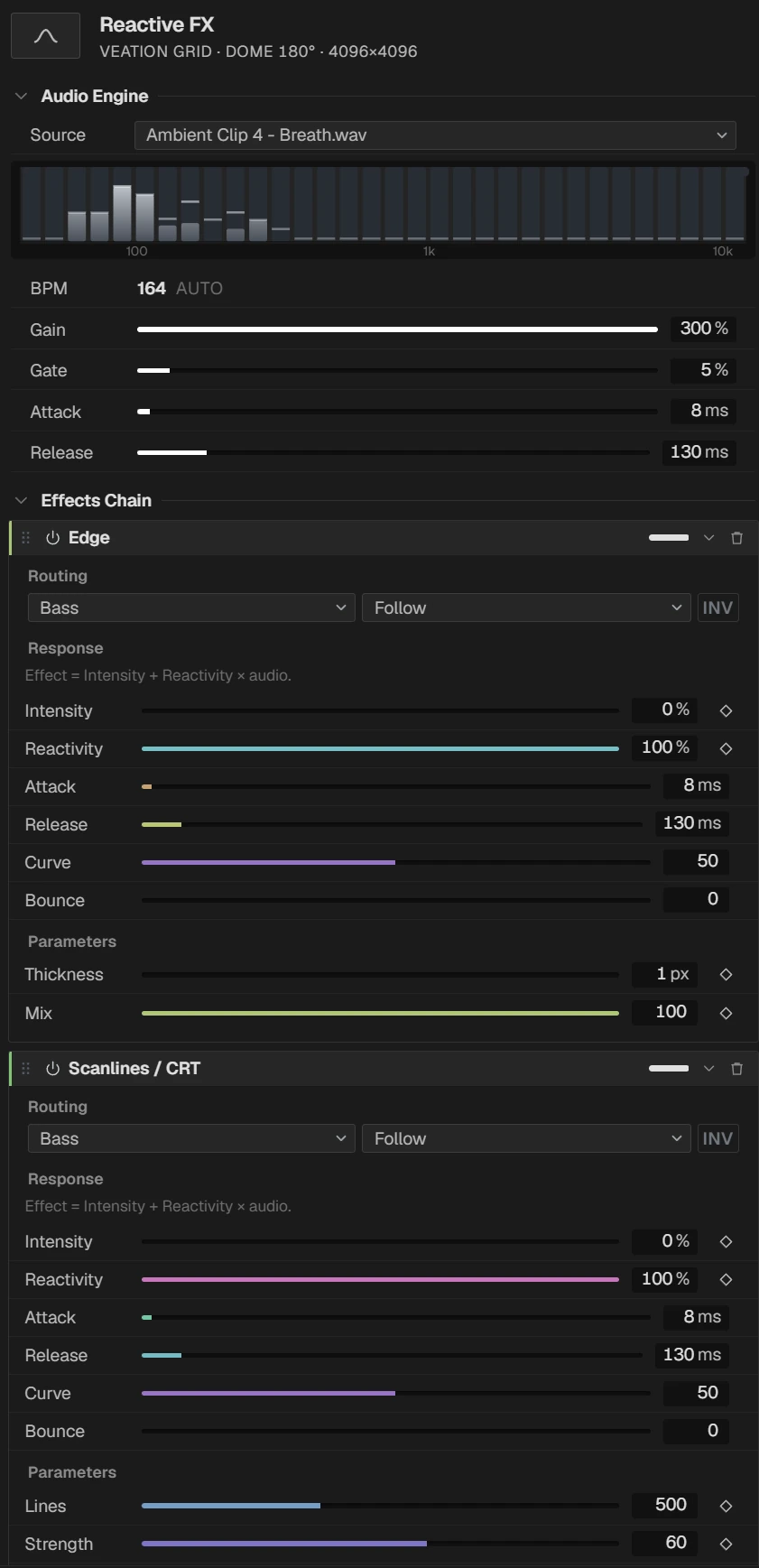The height and width of the screenshot is (1568, 759).
Task: Adjust the Edge Bounce slider
Action: (x=396, y=900)
